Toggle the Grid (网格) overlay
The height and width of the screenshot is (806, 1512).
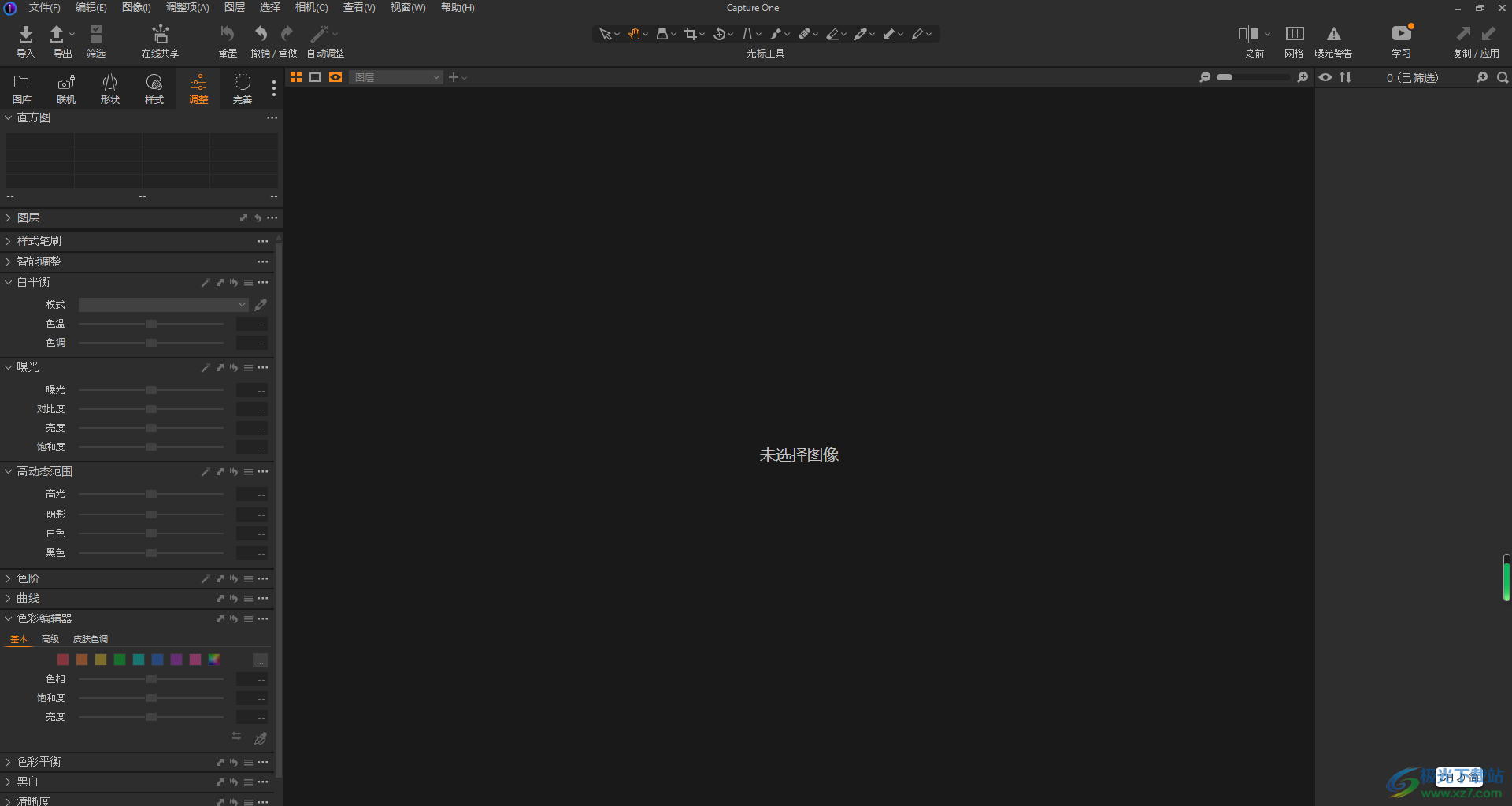click(1295, 34)
